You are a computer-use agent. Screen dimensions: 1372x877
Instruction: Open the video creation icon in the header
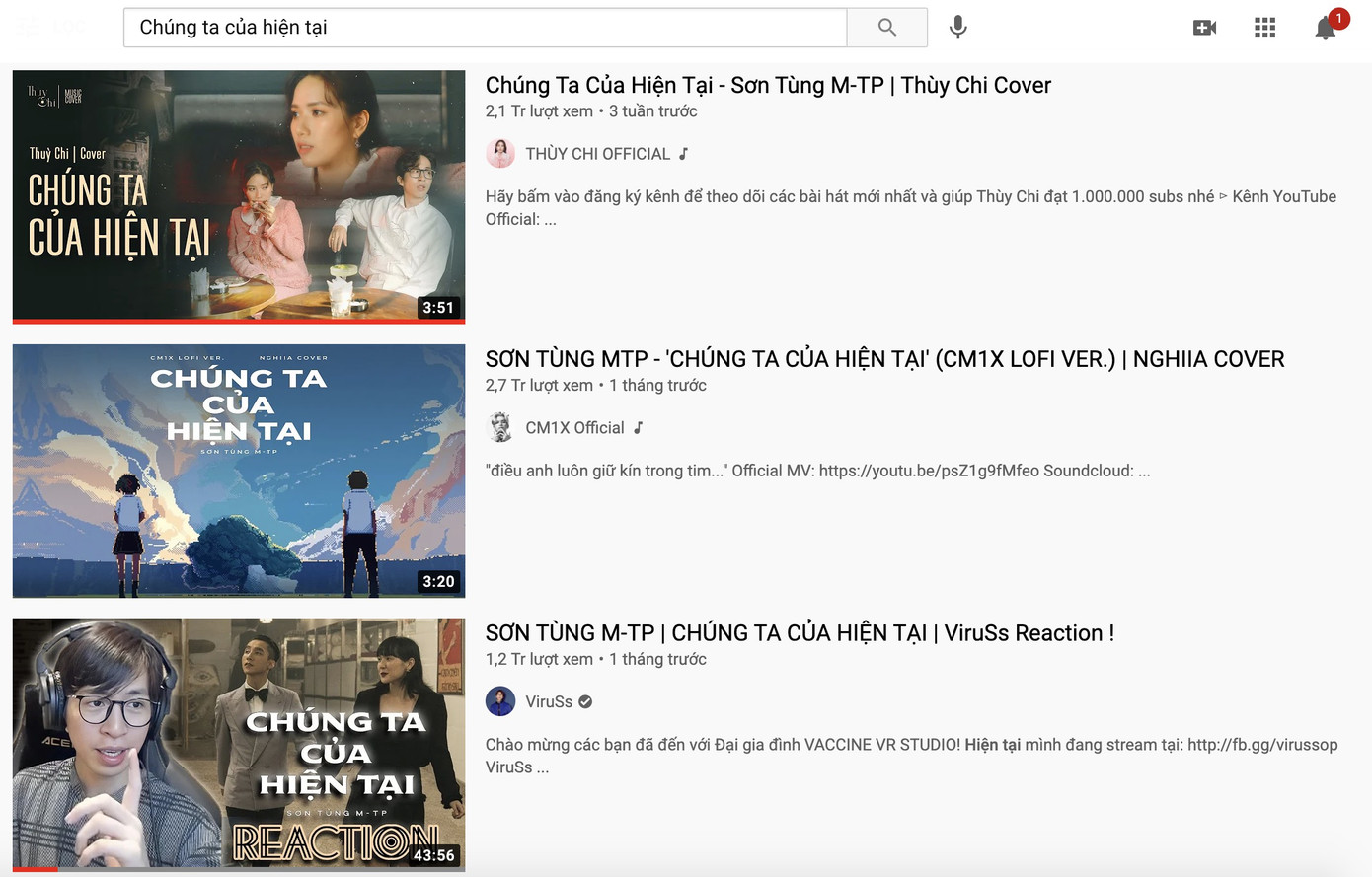[1204, 27]
